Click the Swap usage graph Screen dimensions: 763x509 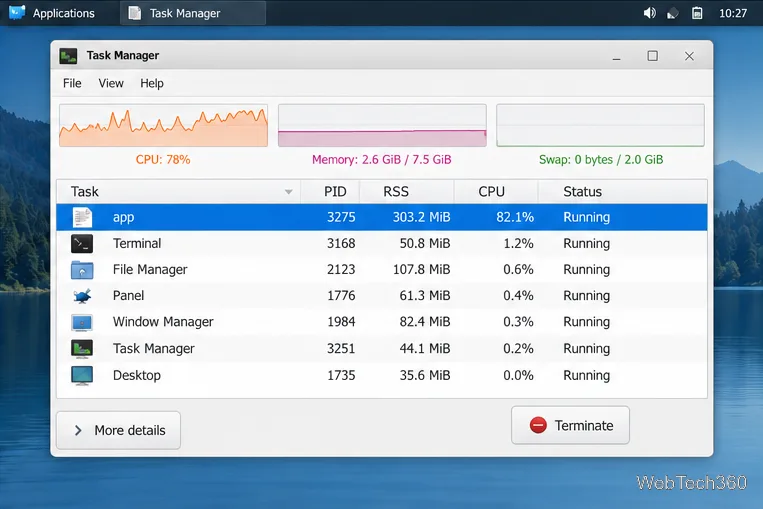coord(600,125)
